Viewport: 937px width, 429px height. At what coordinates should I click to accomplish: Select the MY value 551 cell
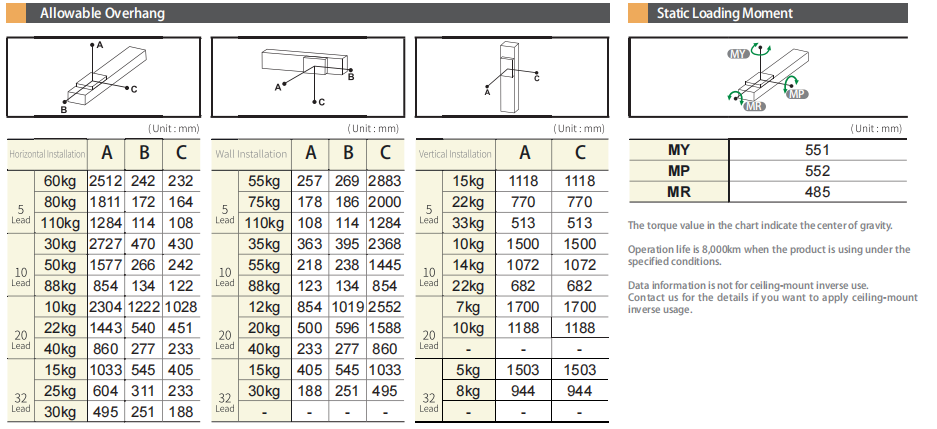[817, 151]
